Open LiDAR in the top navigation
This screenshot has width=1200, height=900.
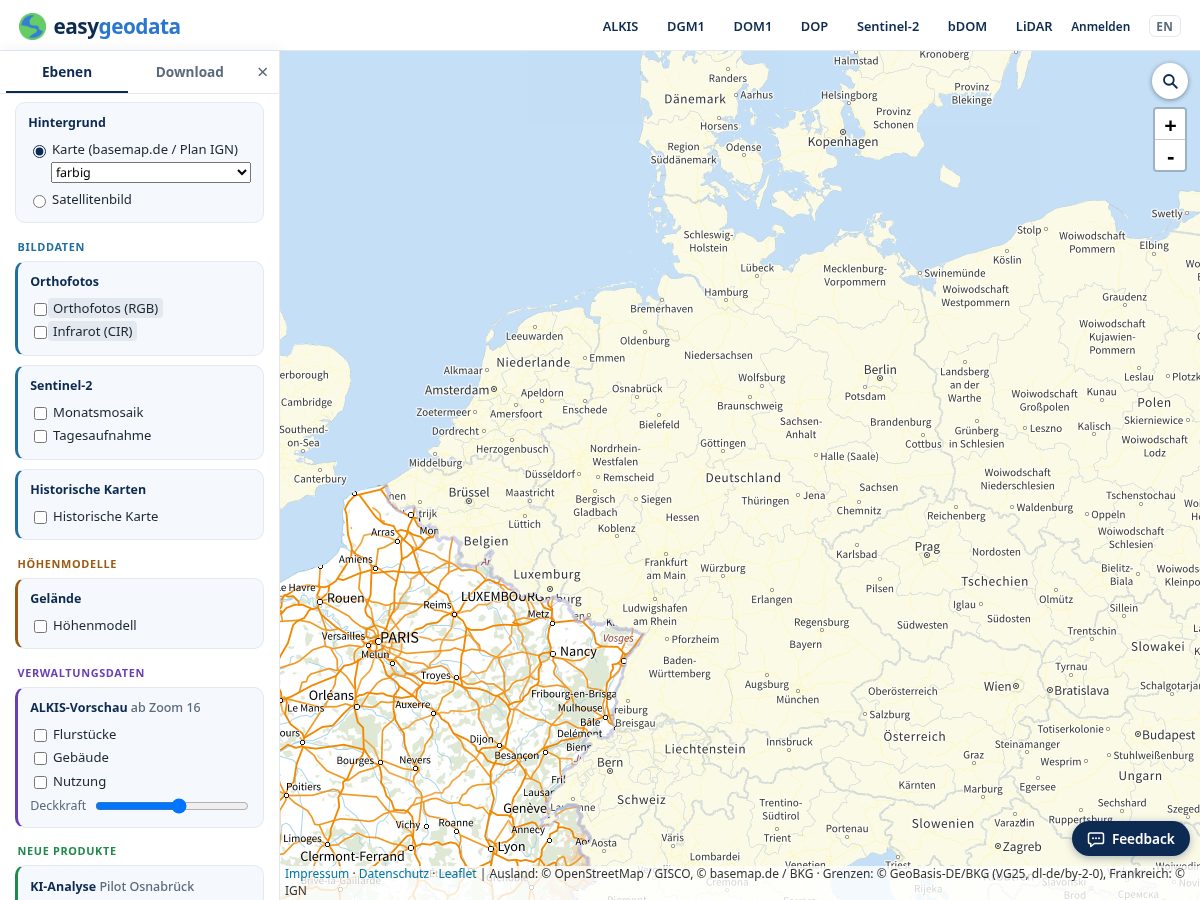click(x=1034, y=27)
